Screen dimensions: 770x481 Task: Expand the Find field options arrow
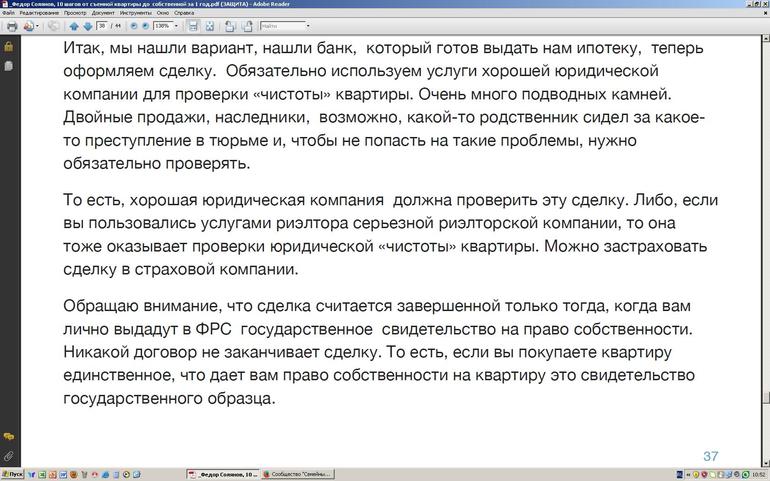click(308, 26)
